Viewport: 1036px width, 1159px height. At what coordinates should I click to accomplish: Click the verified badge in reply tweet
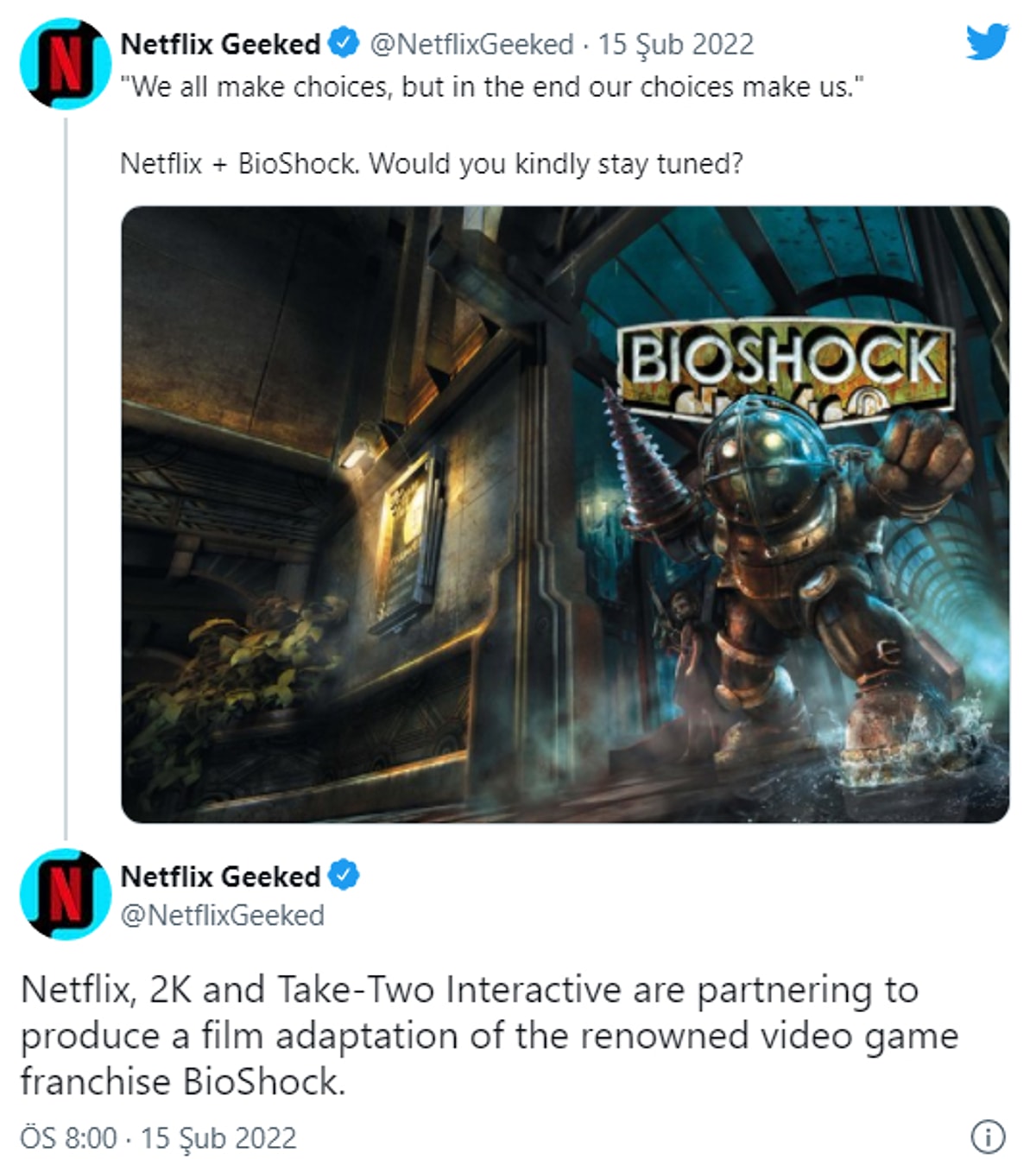coord(344,876)
